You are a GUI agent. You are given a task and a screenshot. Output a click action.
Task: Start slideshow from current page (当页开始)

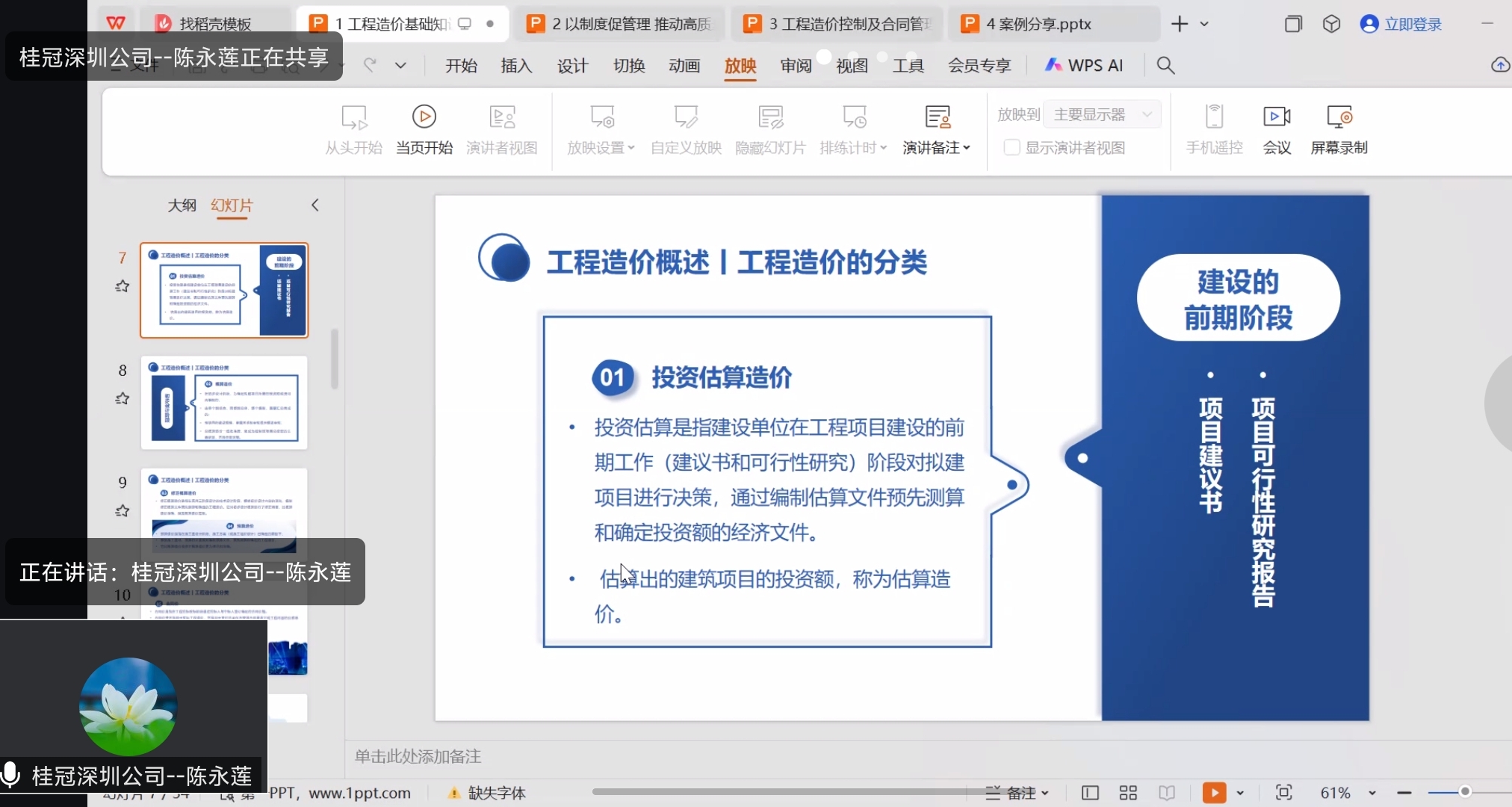tap(424, 130)
